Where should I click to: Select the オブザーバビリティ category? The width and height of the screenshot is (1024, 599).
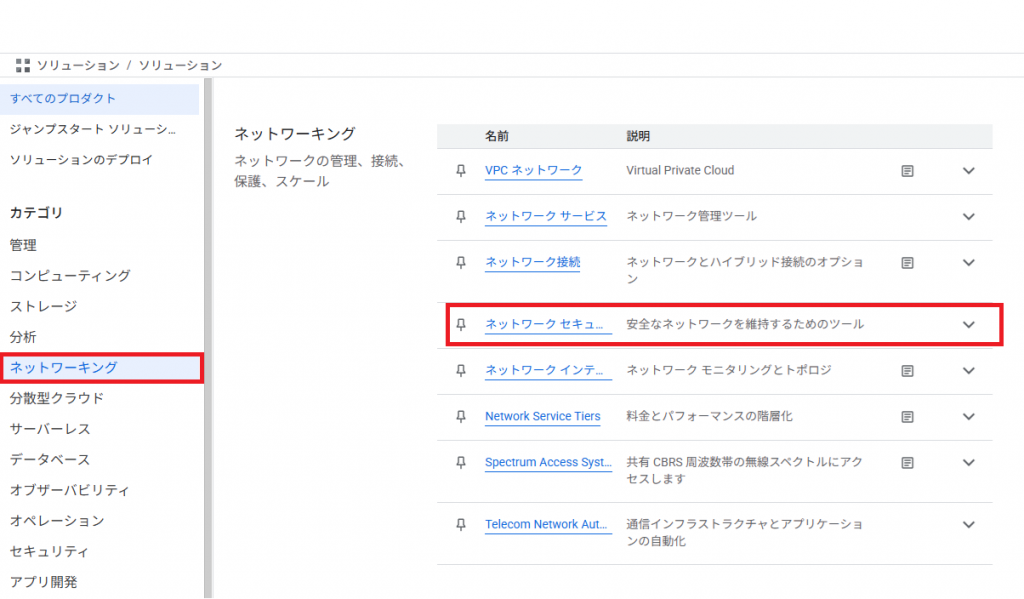click(70, 491)
